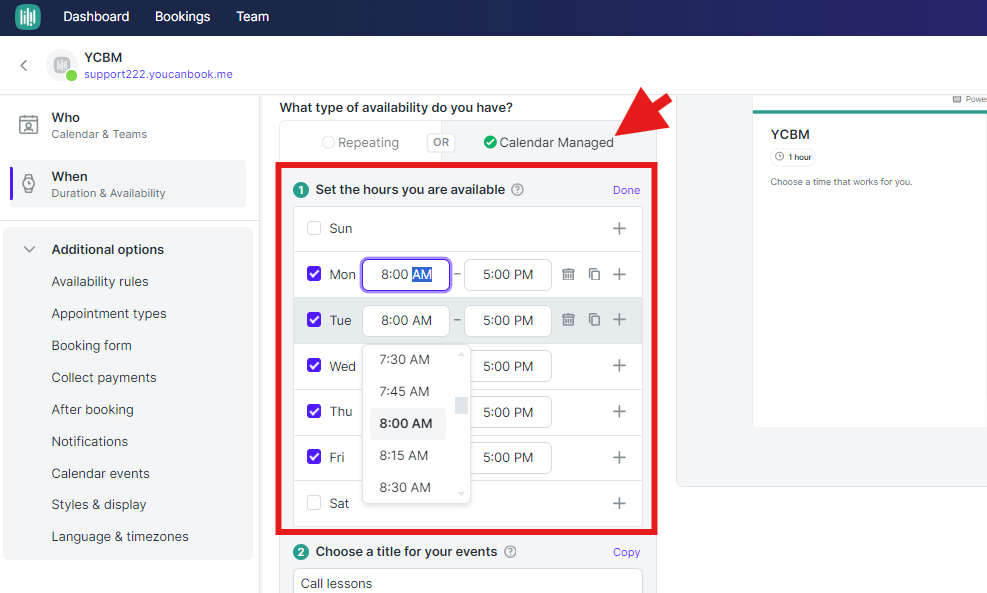Add a time slot to Sunday with plus icon
Screen dimensions: 987x593
[x=619, y=229]
